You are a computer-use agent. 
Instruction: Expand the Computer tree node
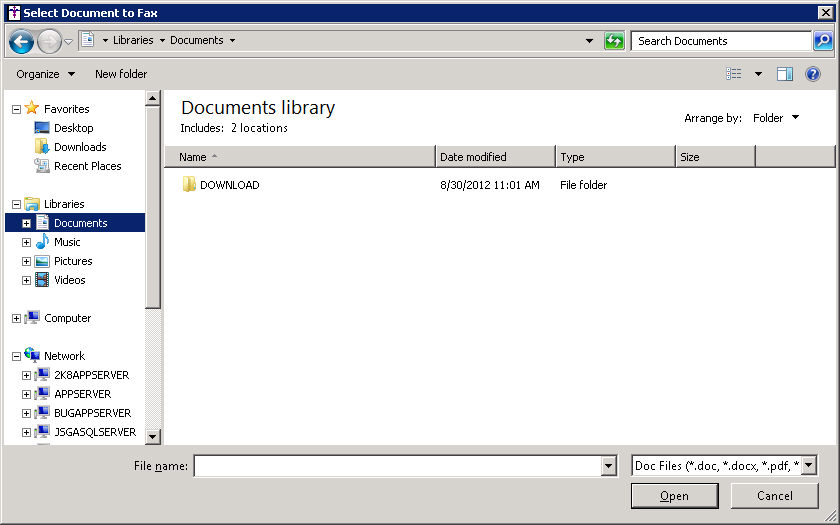pos(16,318)
